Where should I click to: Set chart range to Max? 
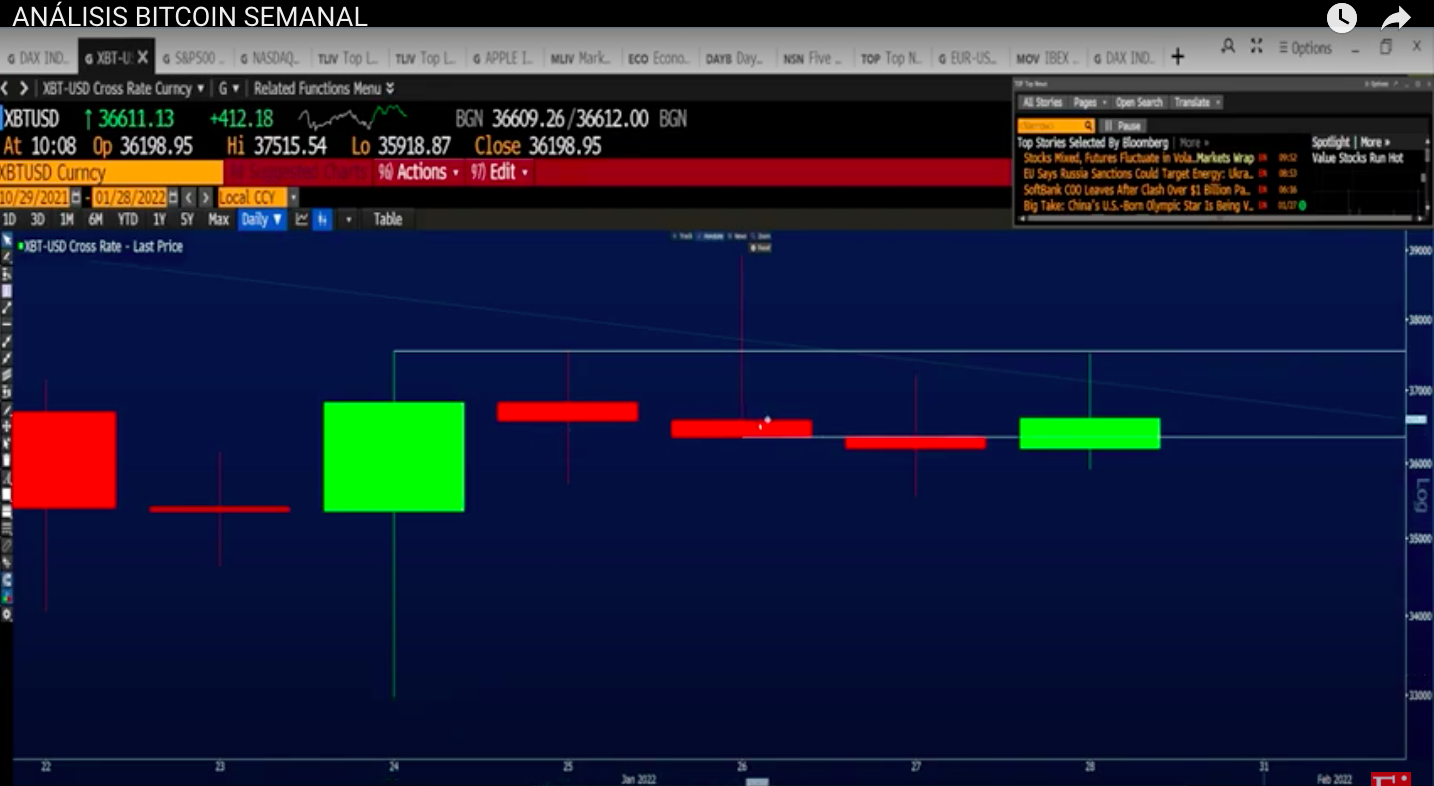click(218, 219)
